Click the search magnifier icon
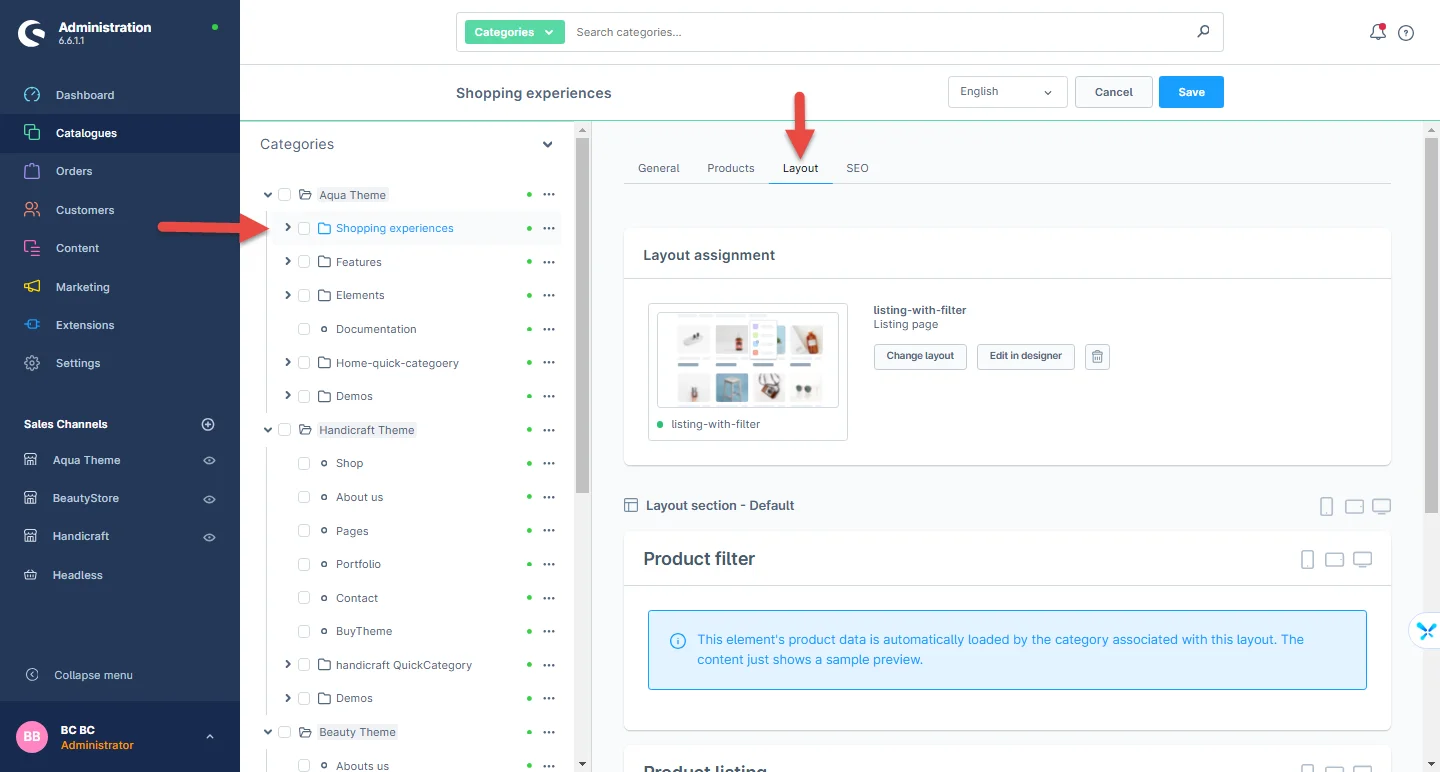 [x=1203, y=32]
